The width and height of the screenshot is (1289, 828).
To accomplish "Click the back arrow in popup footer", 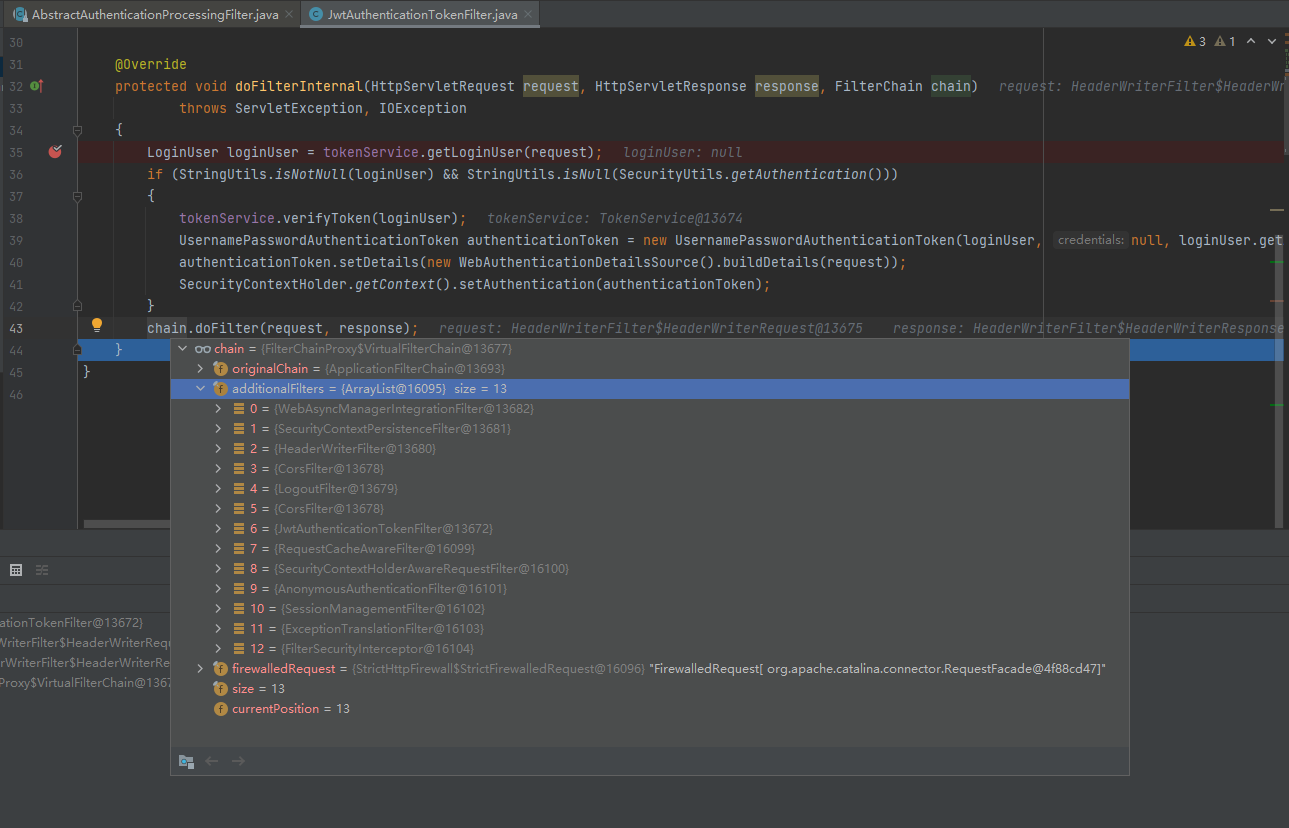I will (212, 761).
